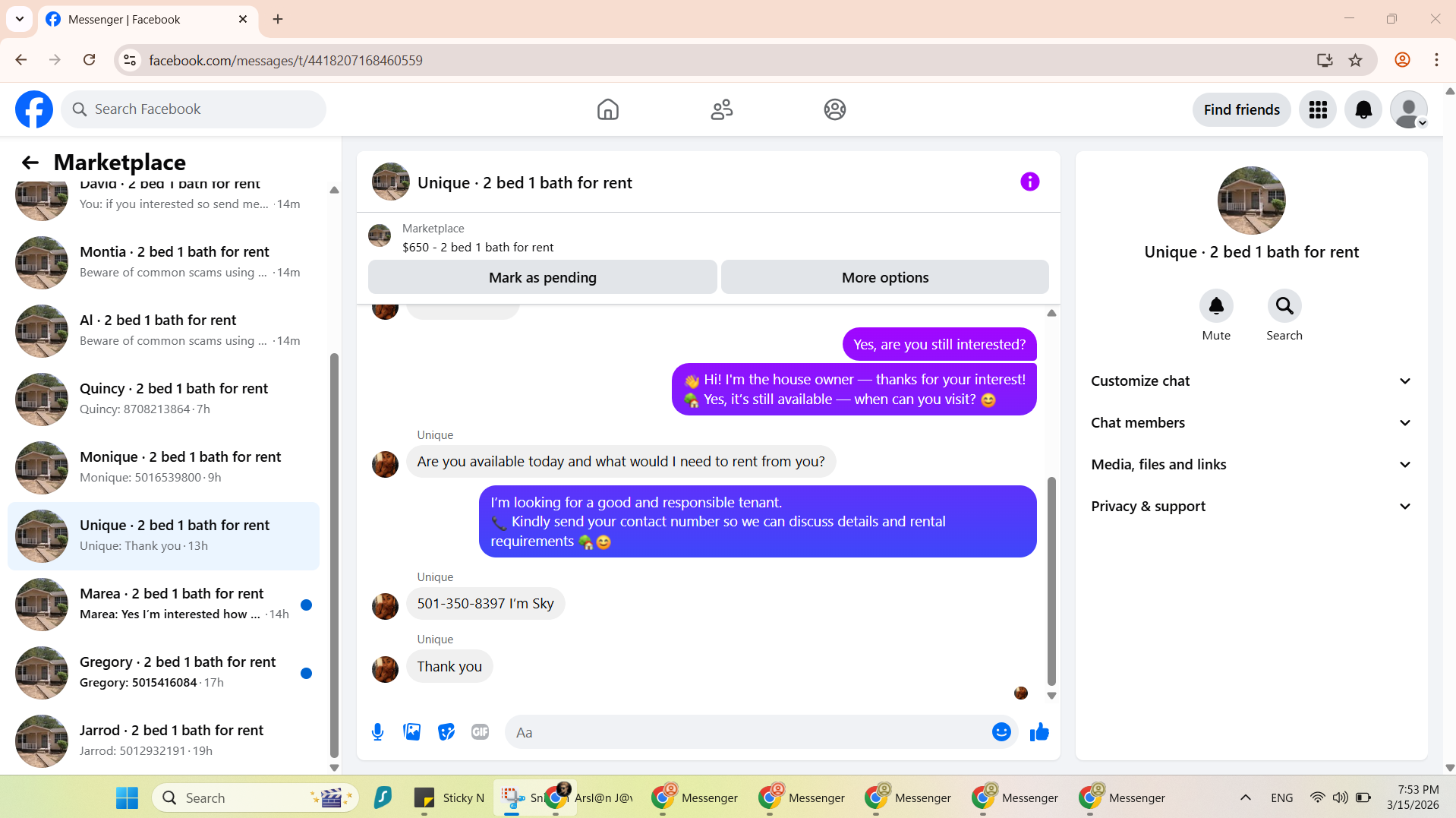This screenshot has width=1456, height=818.
Task: Go to the Home feed icon
Action: tap(607, 109)
